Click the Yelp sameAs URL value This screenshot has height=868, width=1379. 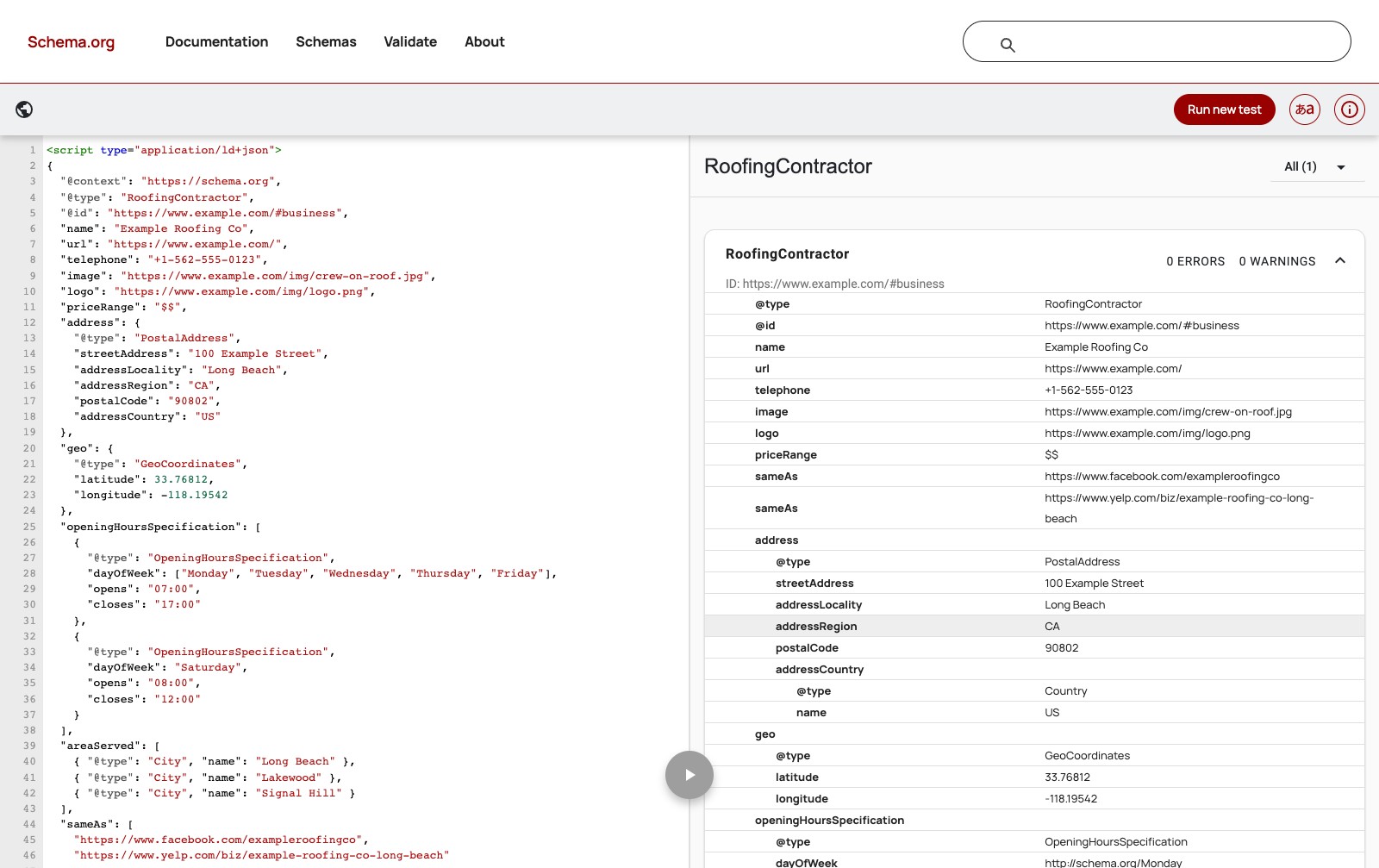(1179, 509)
